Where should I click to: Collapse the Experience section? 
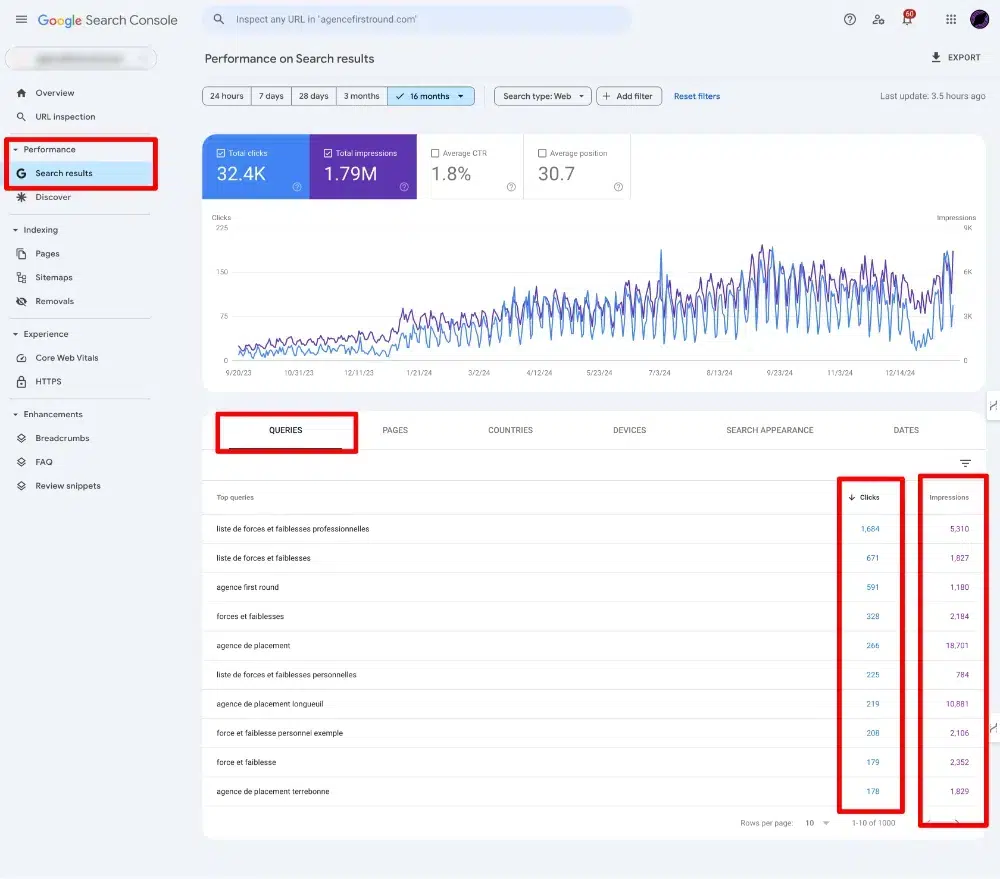(x=15, y=334)
